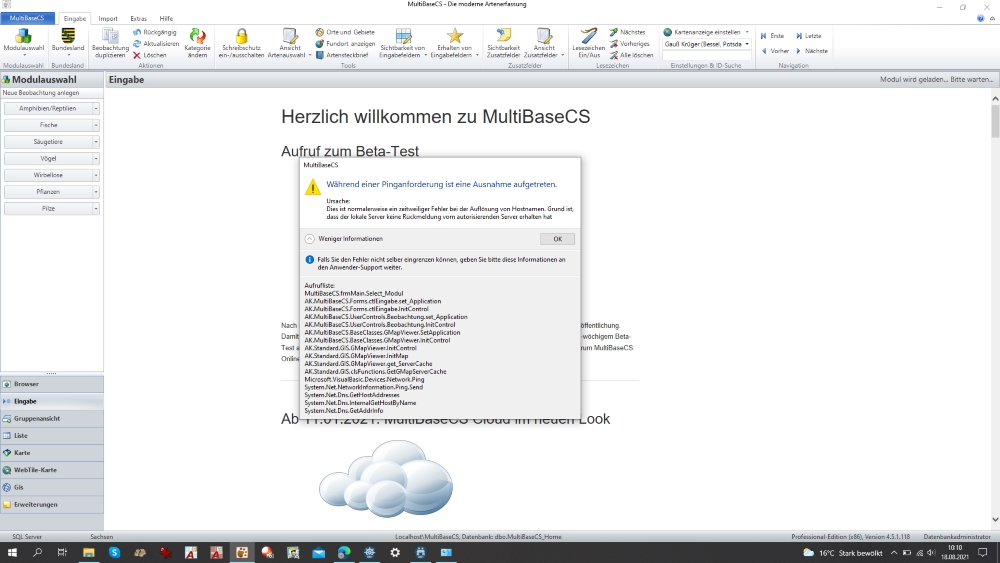Viewport: 1000px width, 563px height.
Task: Select the Vögel module button
Action: pyautogui.click(x=48, y=158)
